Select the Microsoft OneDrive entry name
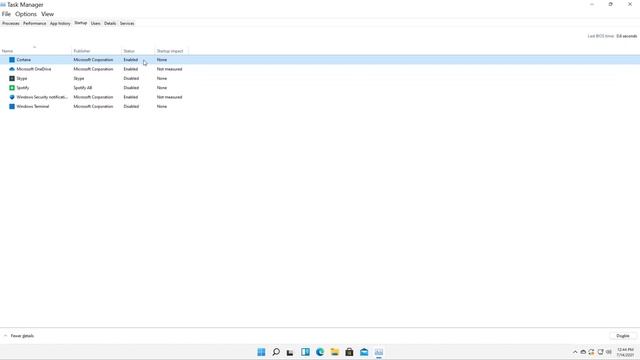 34,69
